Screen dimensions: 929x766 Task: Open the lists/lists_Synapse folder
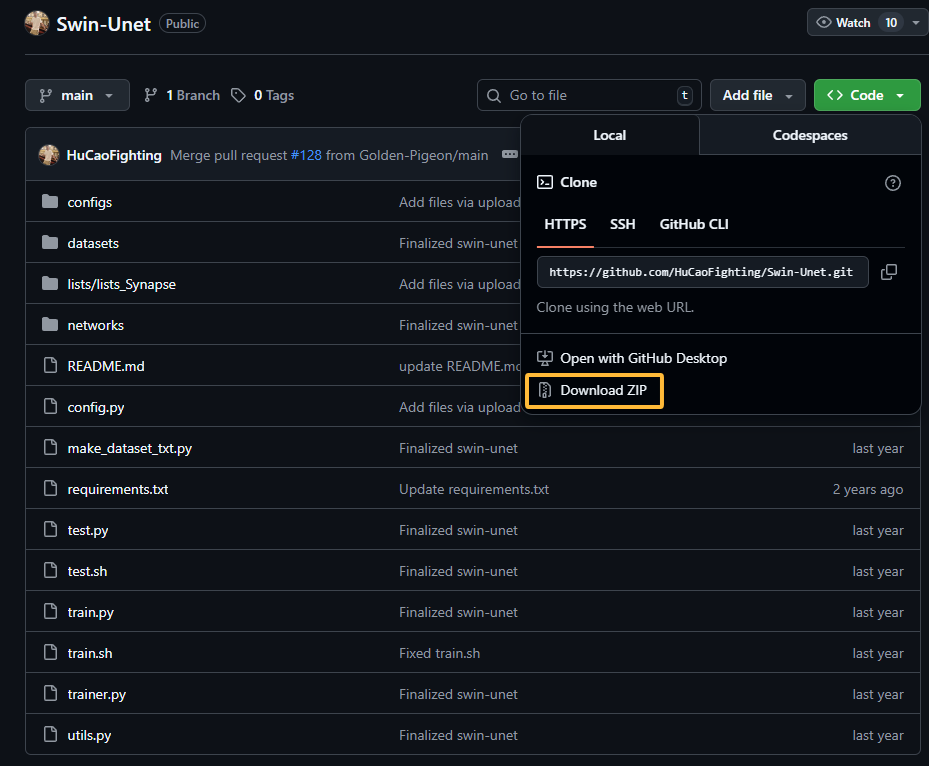tap(121, 284)
